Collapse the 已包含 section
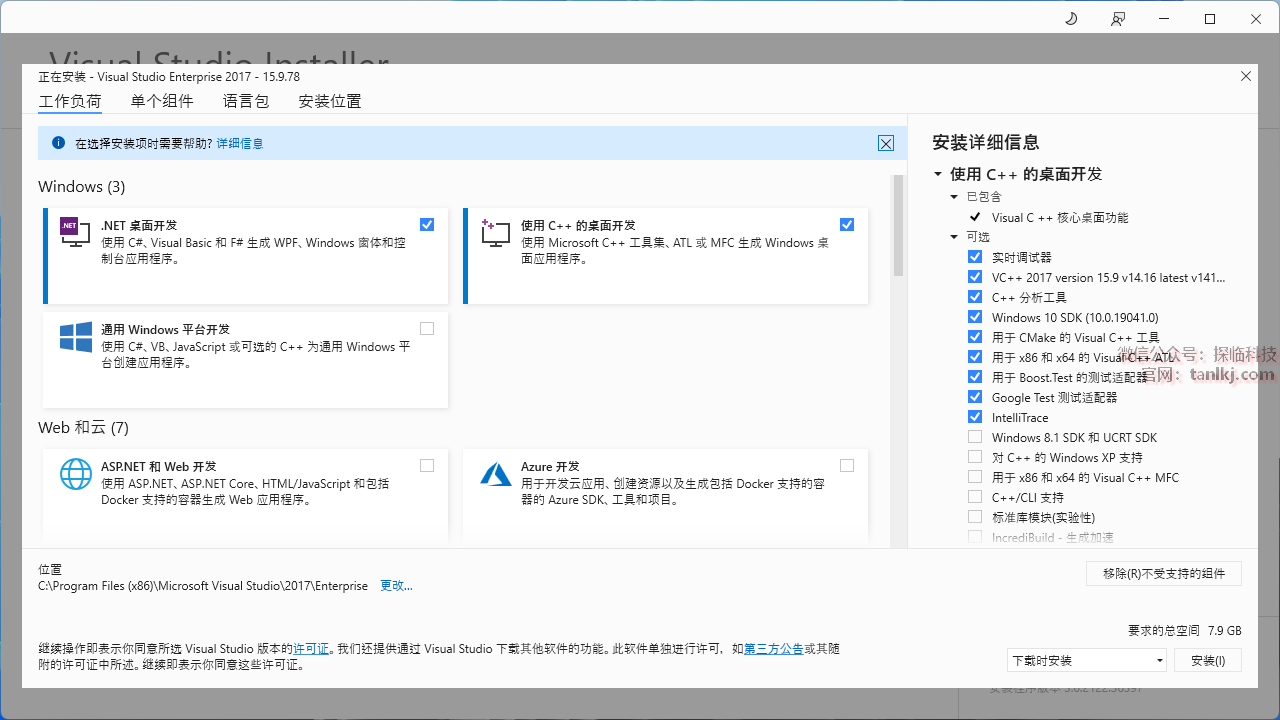The image size is (1280, 720). tap(955, 197)
